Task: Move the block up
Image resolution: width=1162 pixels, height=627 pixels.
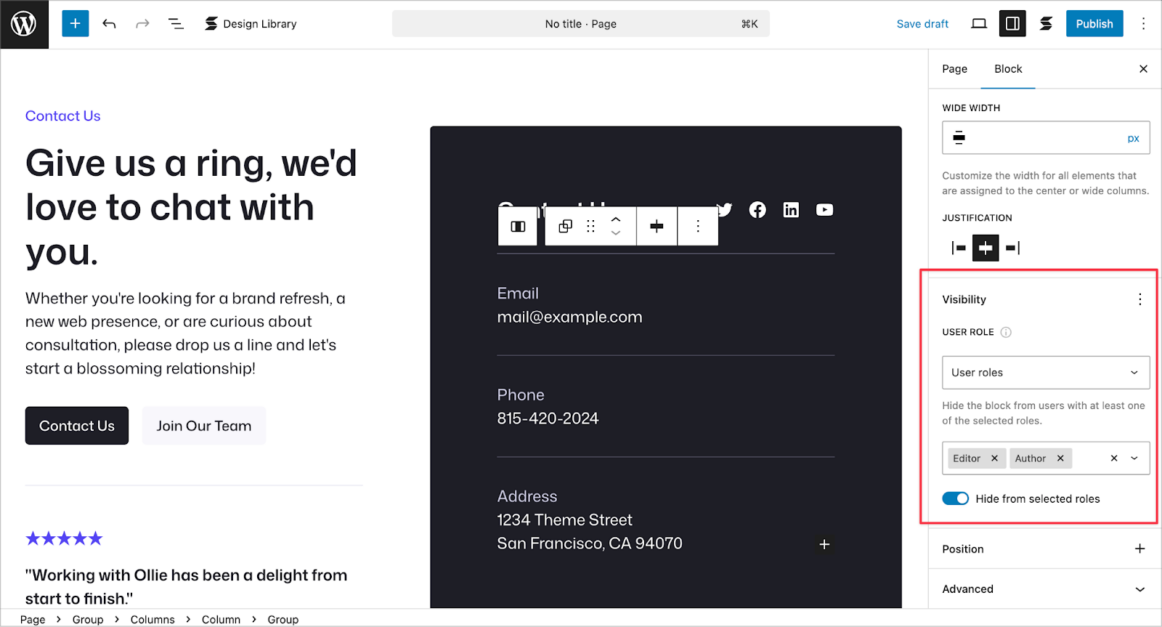Action: [615, 219]
